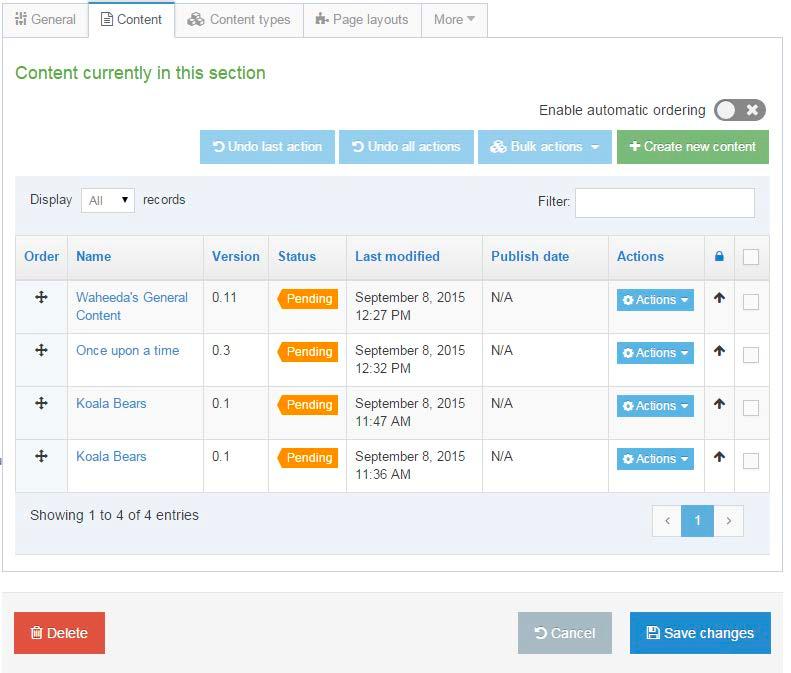This screenshot has height=673, width=791.
Task: Open the Page layouts tab
Action: tap(362, 20)
